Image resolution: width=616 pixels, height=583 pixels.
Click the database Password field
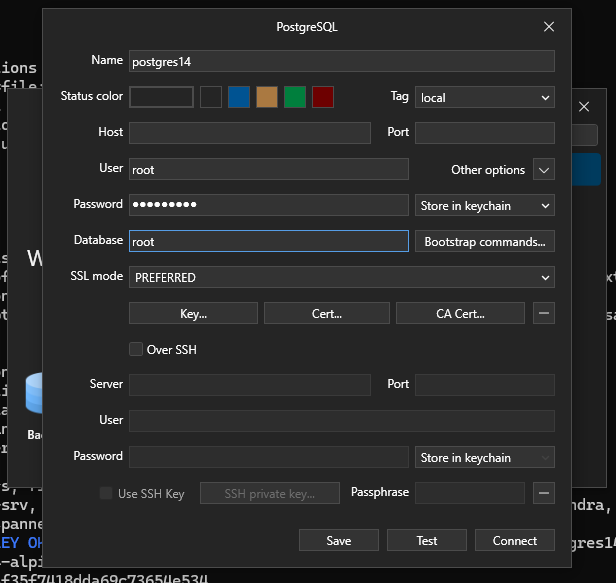pos(269,205)
